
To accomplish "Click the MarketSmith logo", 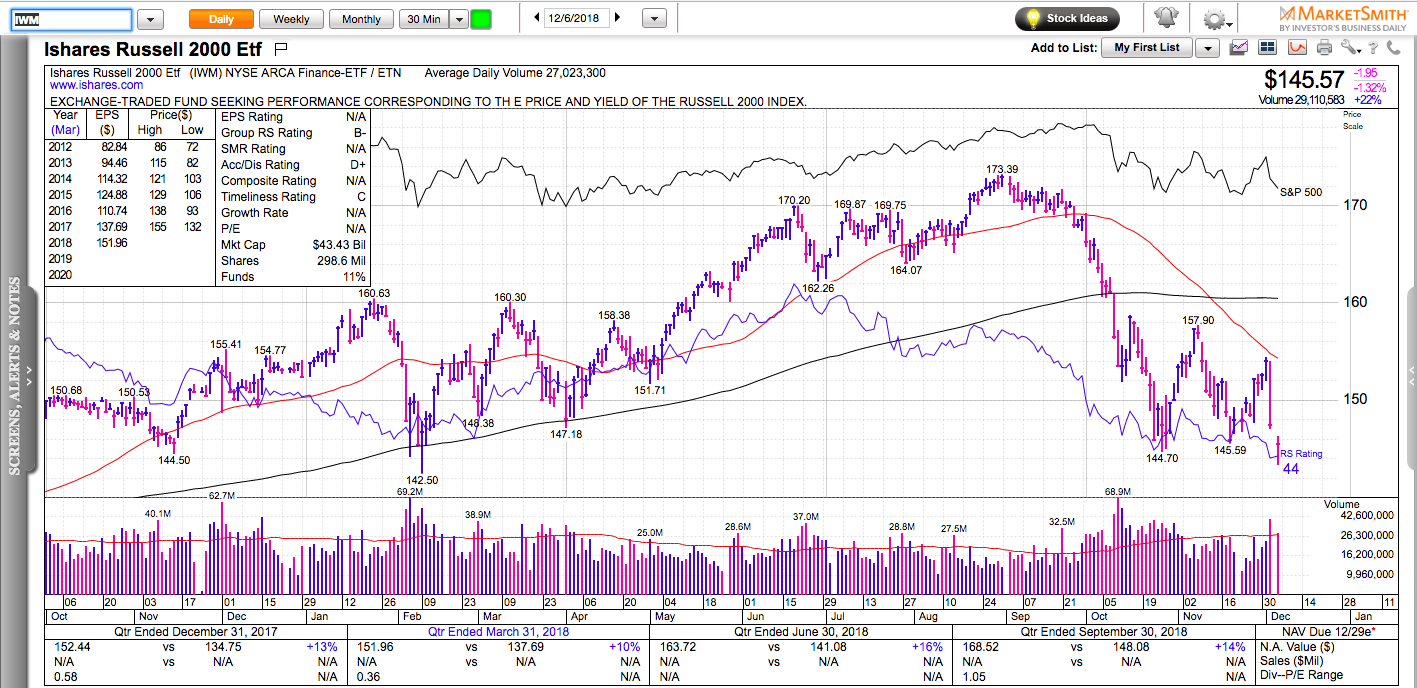I will click(x=1343, y=18).
